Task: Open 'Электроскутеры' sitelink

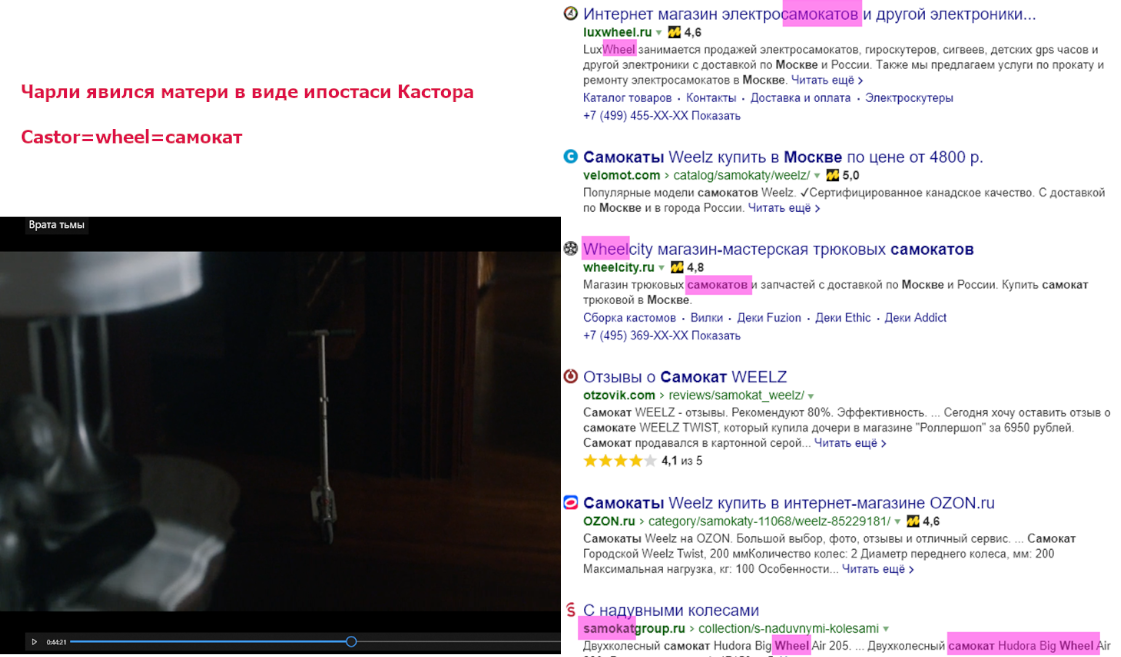Action: (909, 98)
